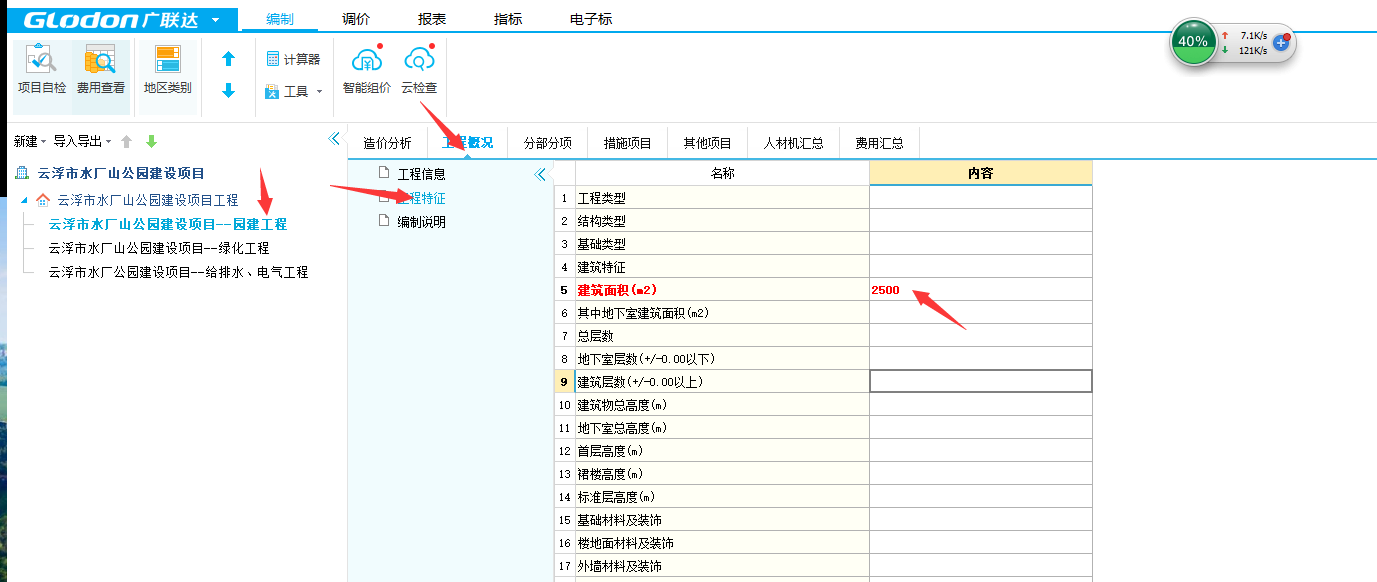Open the 费用汇总 tab
The image size is (1377, 582).
[879, 143]
